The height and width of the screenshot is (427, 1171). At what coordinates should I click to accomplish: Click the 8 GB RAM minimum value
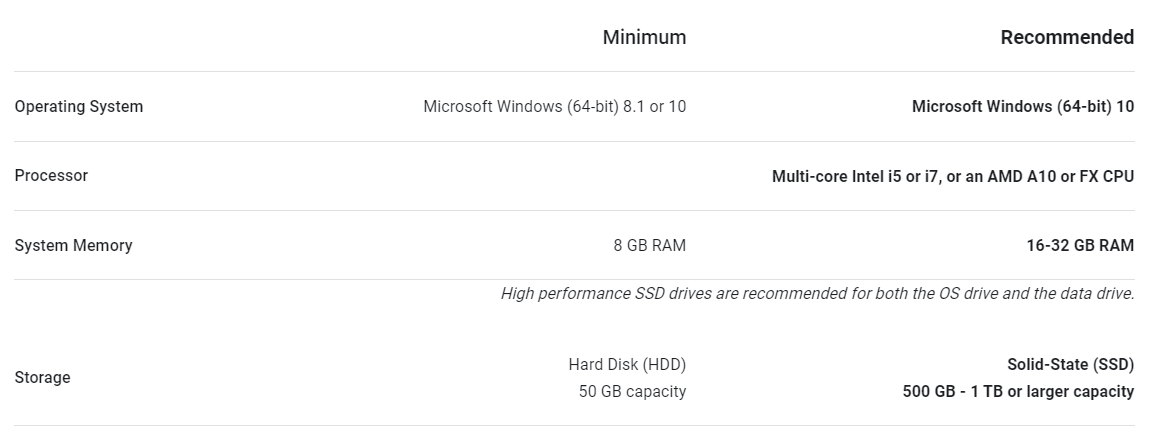click(650, 246)
